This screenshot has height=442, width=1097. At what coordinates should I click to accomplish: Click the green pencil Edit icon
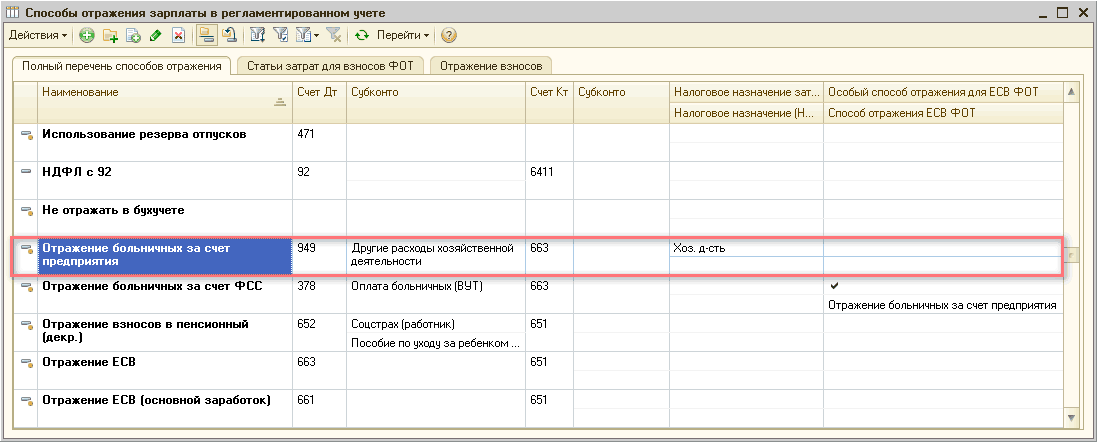coord(155,35)
